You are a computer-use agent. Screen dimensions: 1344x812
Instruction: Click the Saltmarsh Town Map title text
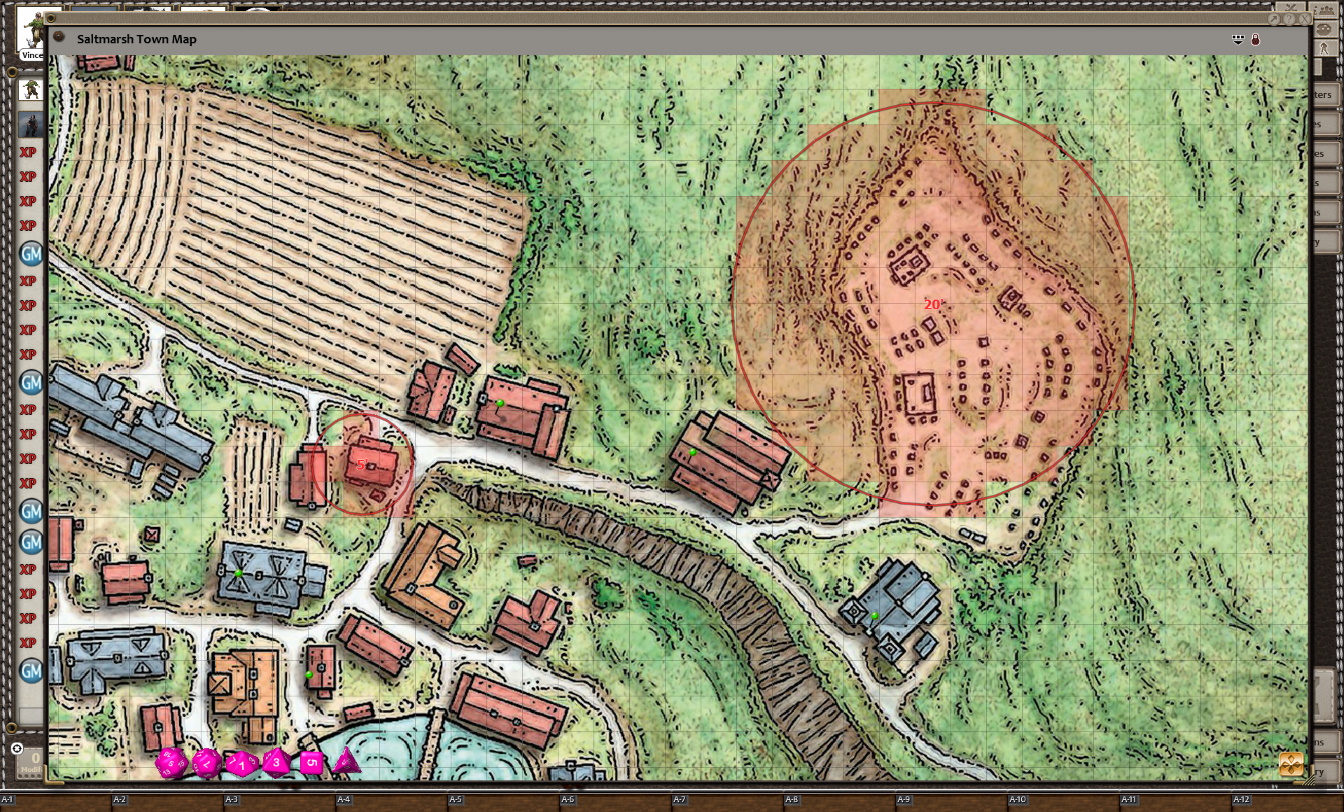click(137, 39)
